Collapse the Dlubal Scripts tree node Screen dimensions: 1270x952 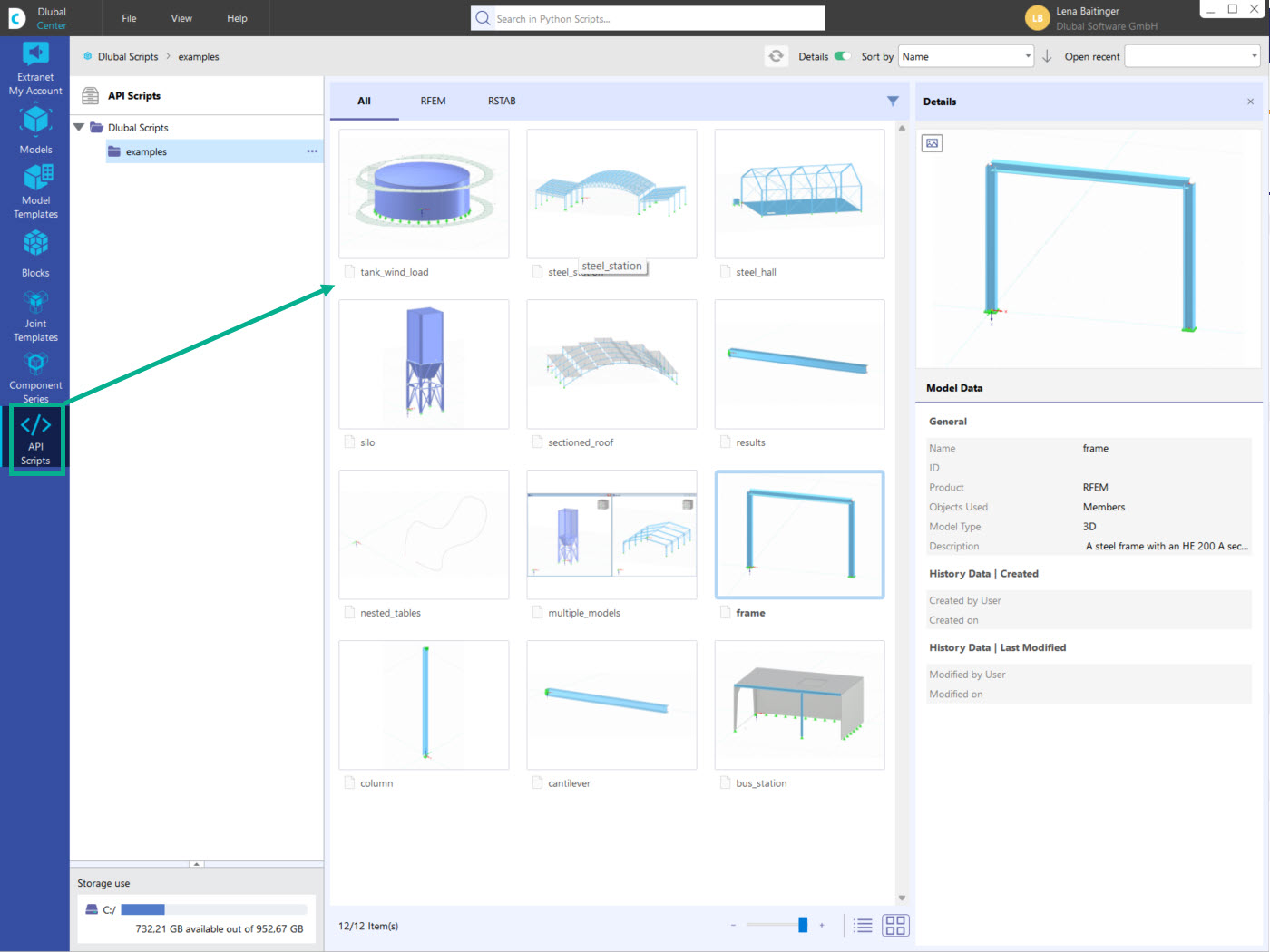[78, 127]
